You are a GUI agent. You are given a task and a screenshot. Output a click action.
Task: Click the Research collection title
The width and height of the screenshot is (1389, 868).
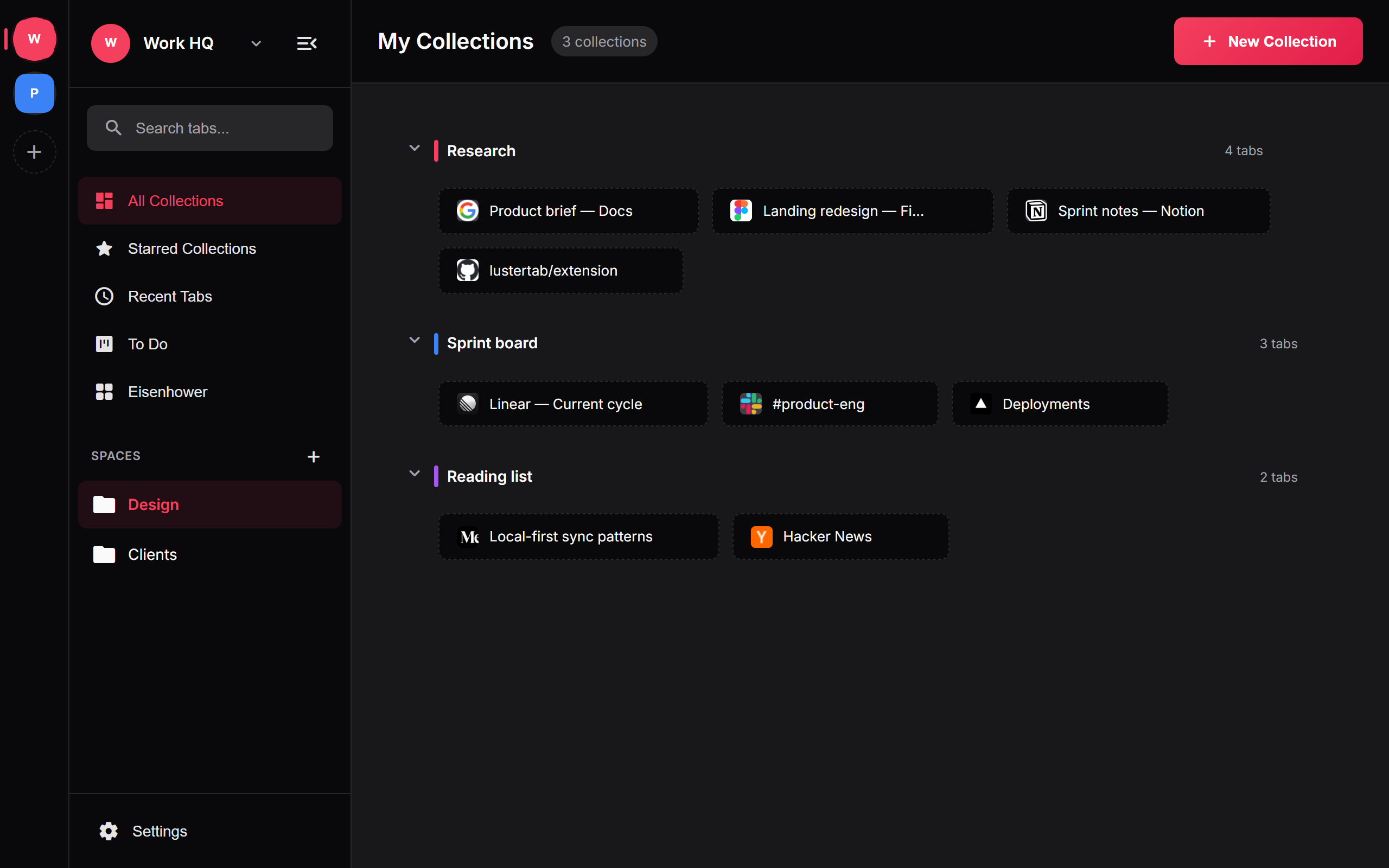[481, 151]
